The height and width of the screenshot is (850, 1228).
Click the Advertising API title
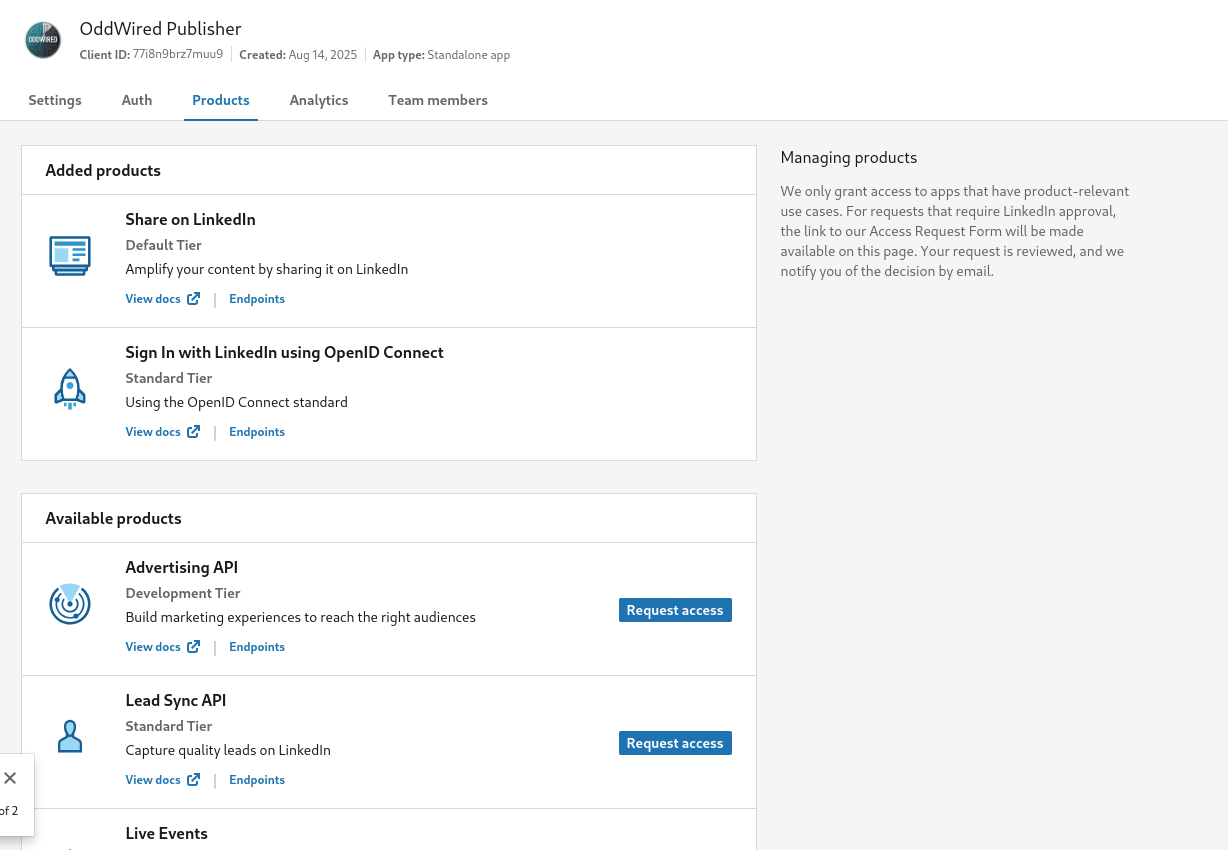point(181,568)
